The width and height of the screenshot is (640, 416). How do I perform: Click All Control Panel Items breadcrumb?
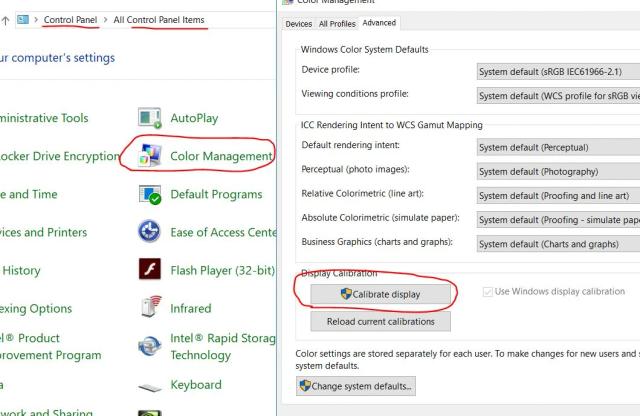pos(159,20)
